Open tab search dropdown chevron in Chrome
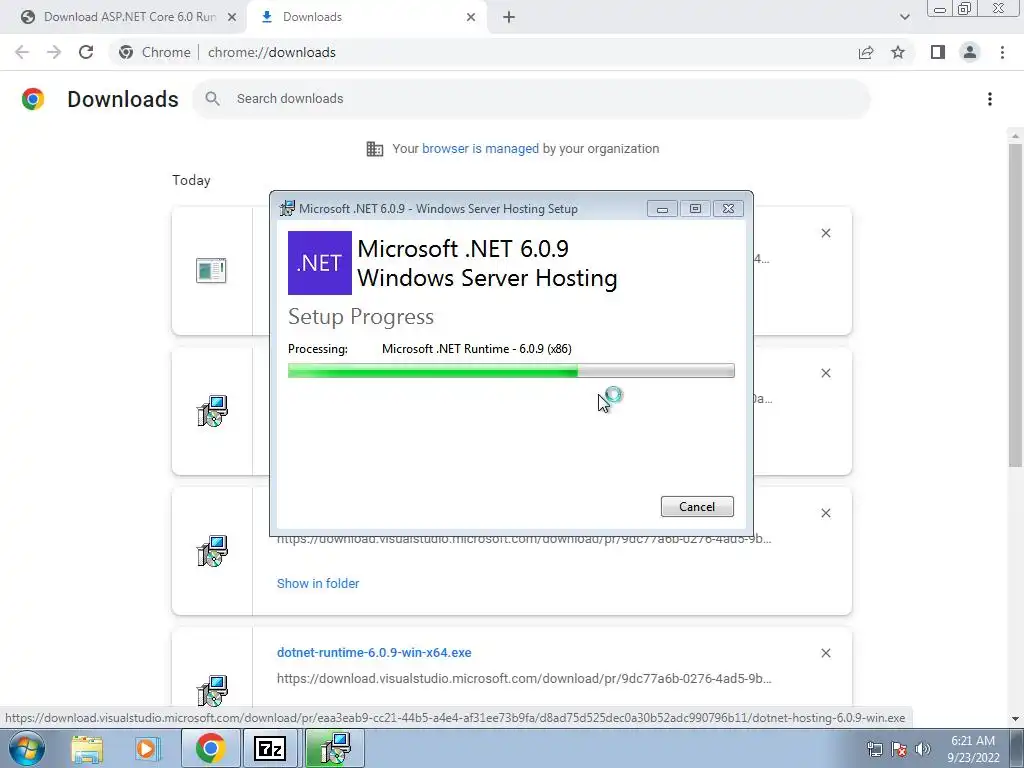The width and height of the screenshot is (1024, 768). click(x=904, y=17)
